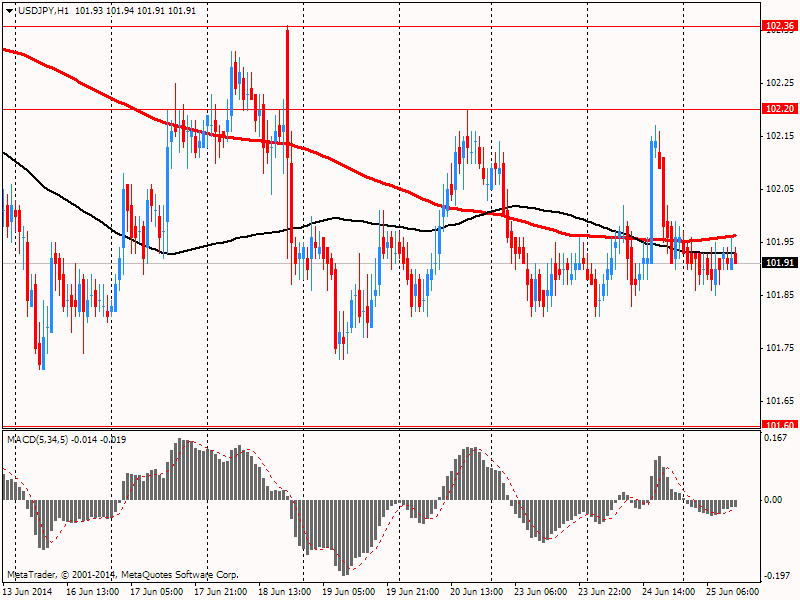Click the MACD 0.00 level scale label
This screenshot has height=600, width=800.
(773, 499)
